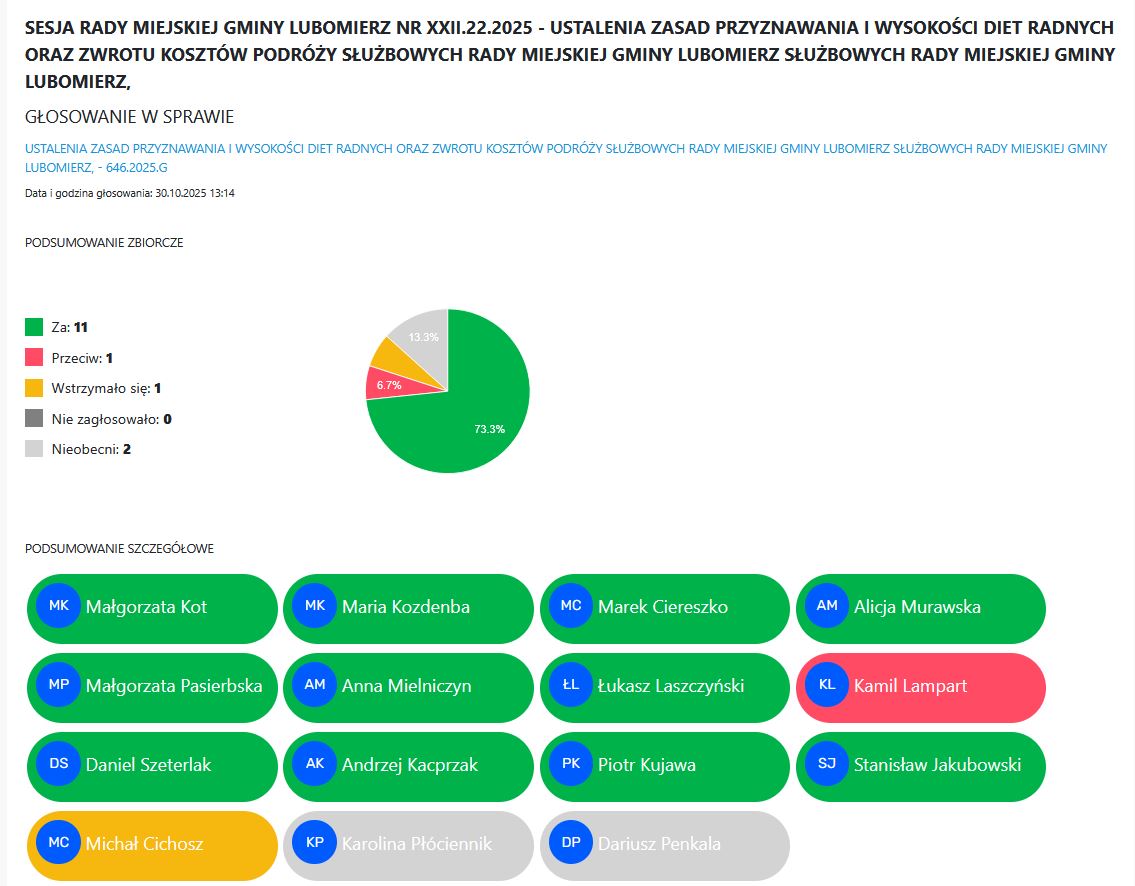Image resolution: width=1135 pixels, height=886 pixels.
Task: Select the DP avatar for Dariusz Penkala
Action: point(571,843)
